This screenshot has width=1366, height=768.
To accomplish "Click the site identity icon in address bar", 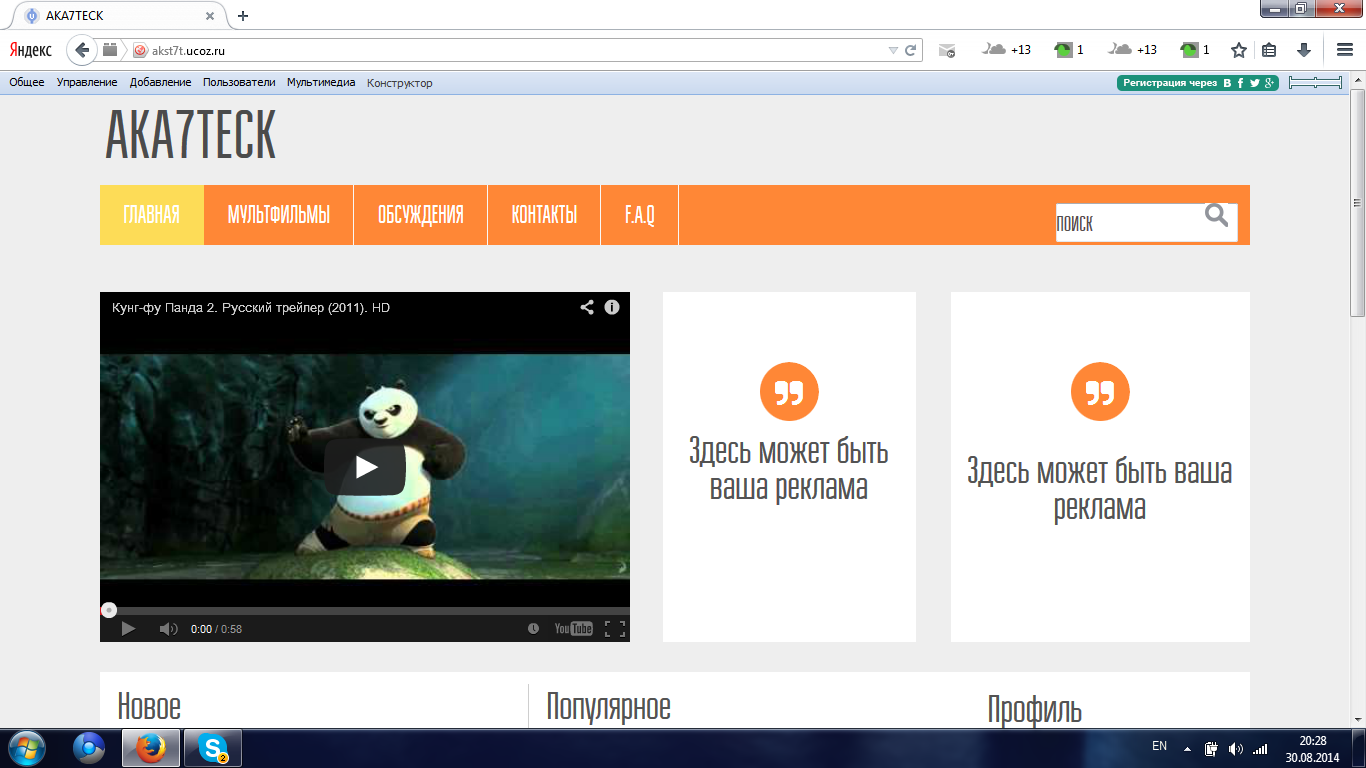I will pos(140,50).
